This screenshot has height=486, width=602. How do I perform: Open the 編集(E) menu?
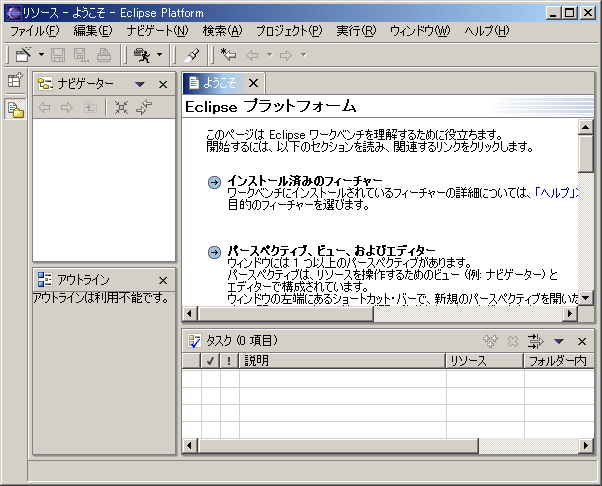[x=93, y=31]
